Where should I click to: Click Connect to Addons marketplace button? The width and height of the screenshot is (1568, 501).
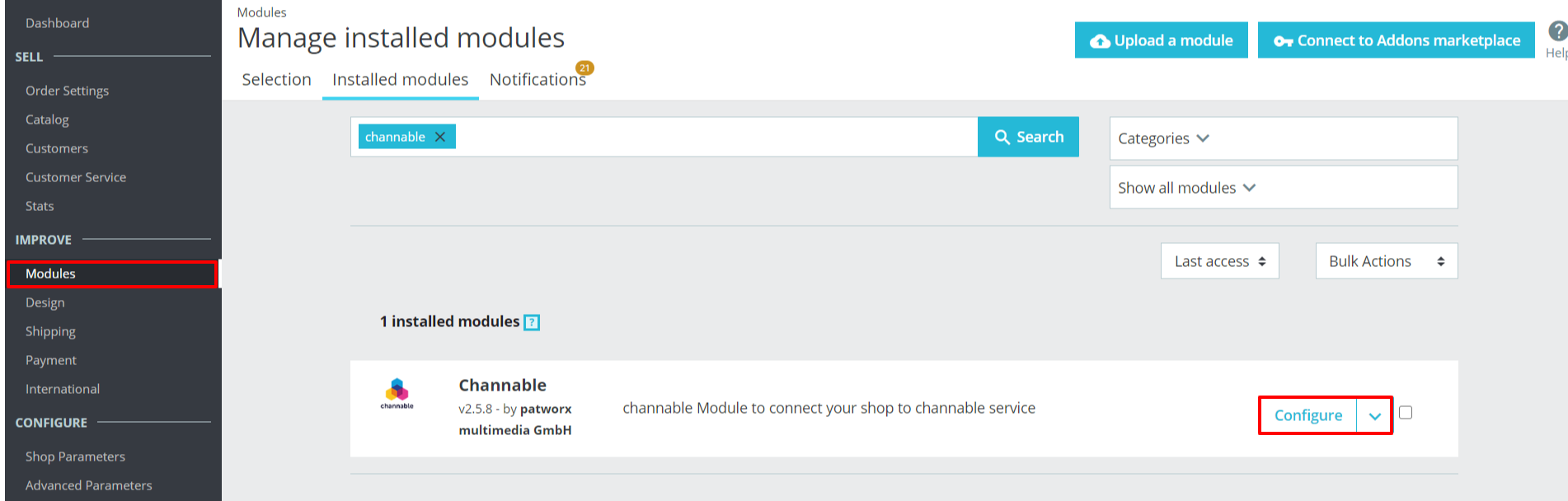[1396, 40]
